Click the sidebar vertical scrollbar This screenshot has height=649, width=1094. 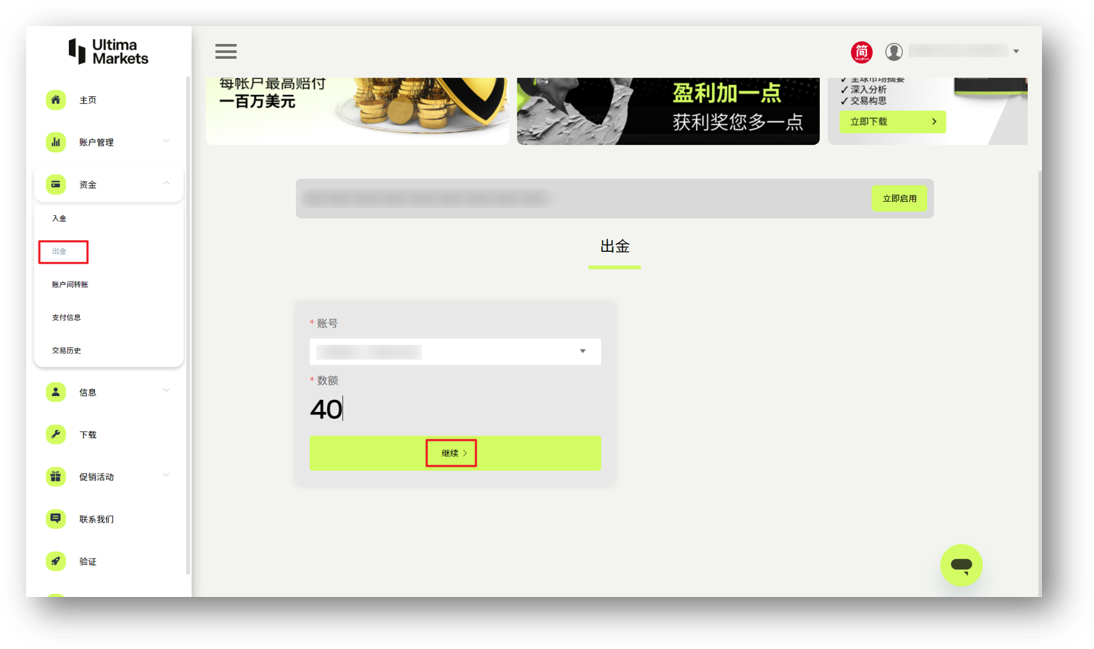(x=188, y=324)
